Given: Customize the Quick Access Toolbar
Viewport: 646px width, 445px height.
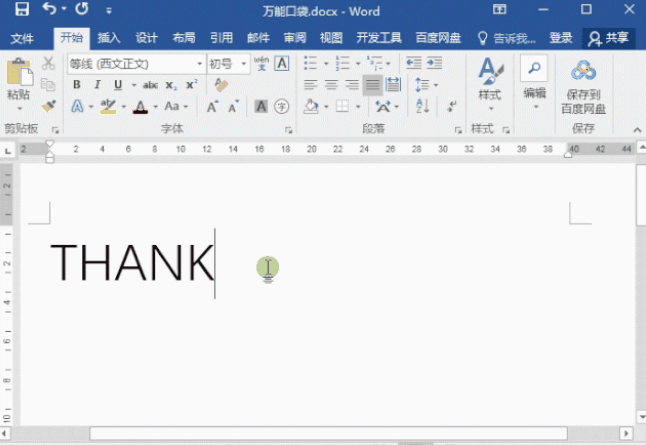Looking at the screenshot, I should pos(109,11).
